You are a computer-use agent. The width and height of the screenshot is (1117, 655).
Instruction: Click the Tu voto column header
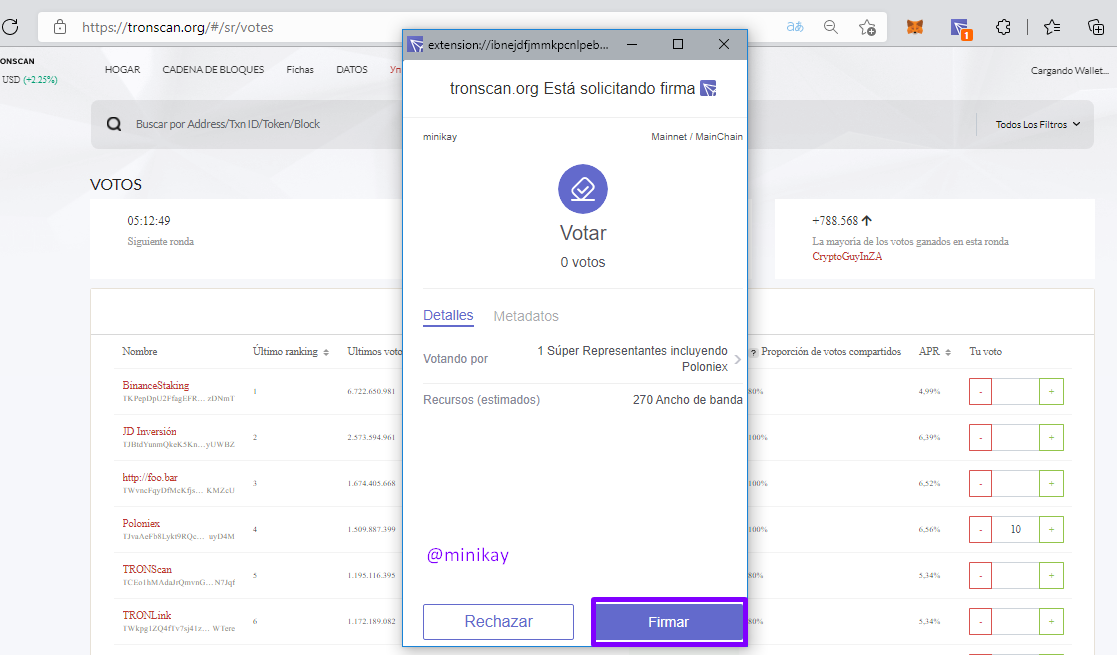pos(985,351)
